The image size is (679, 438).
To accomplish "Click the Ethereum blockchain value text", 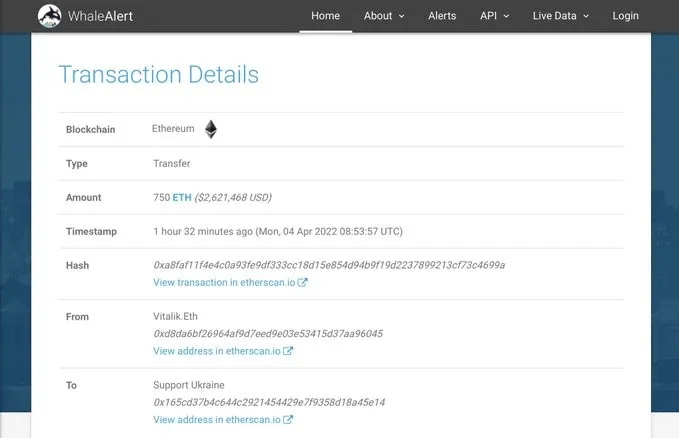I will pos(173,129).
